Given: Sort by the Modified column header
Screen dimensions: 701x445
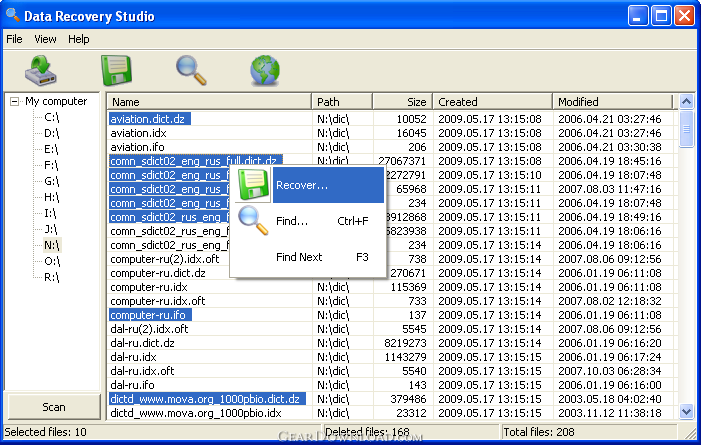Looking at the screenshot, I should coord(612,102).
